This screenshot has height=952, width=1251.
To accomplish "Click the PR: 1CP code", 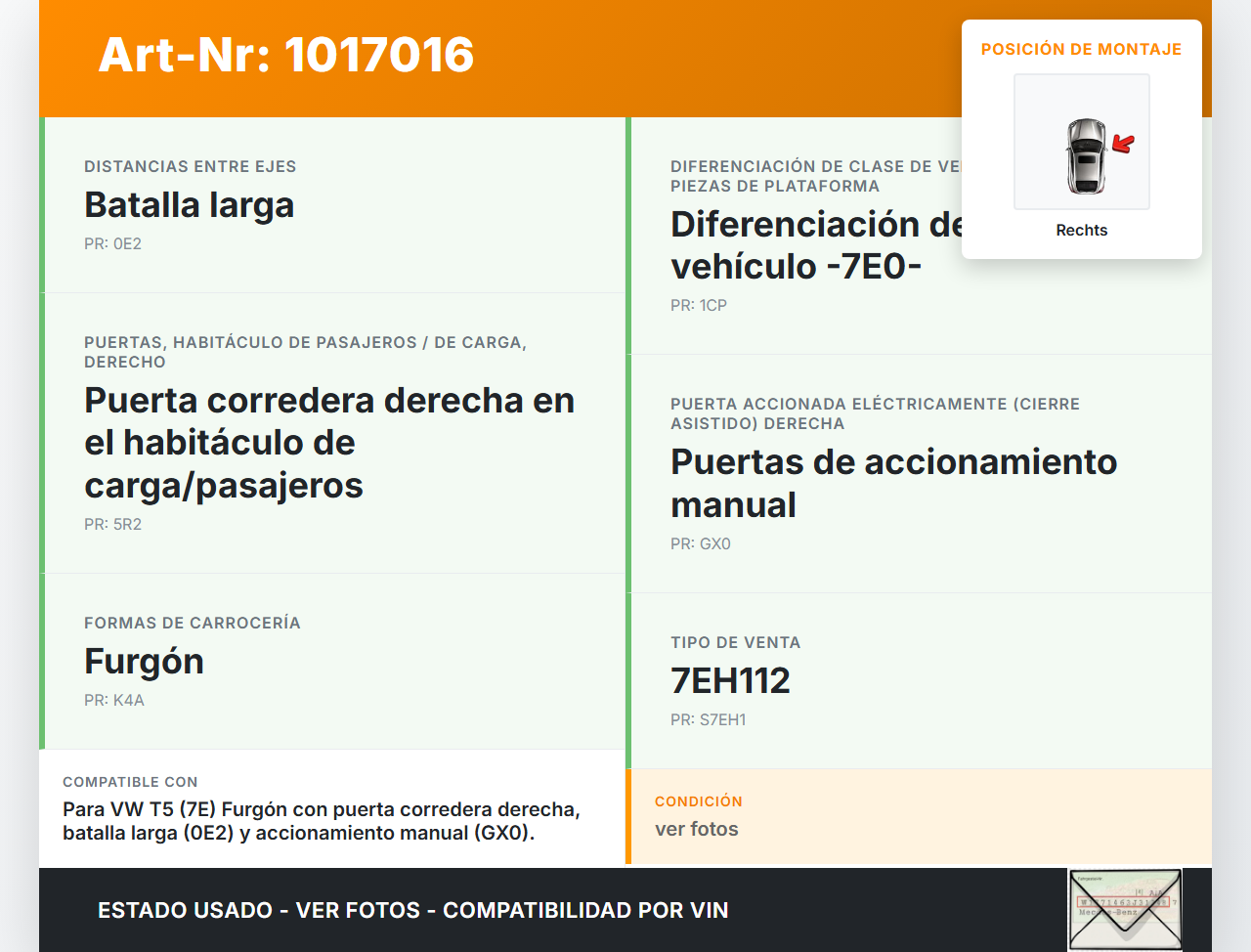I will point(698,305).
